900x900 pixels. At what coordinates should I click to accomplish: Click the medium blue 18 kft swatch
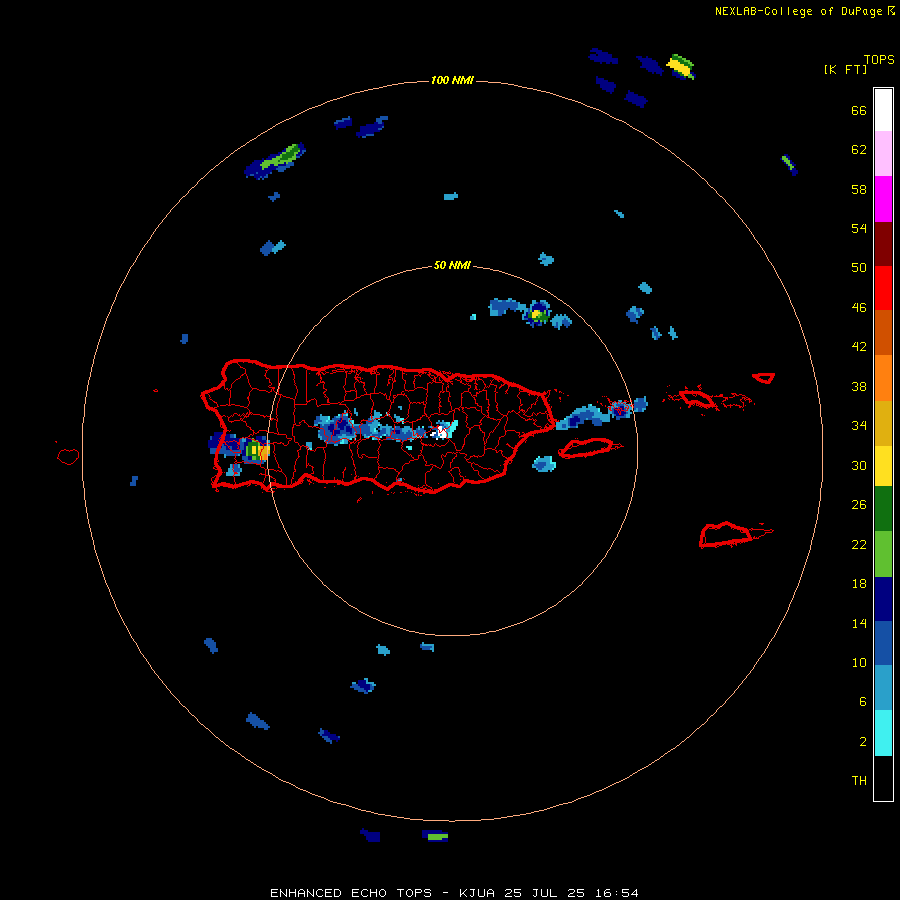[883, 643]
